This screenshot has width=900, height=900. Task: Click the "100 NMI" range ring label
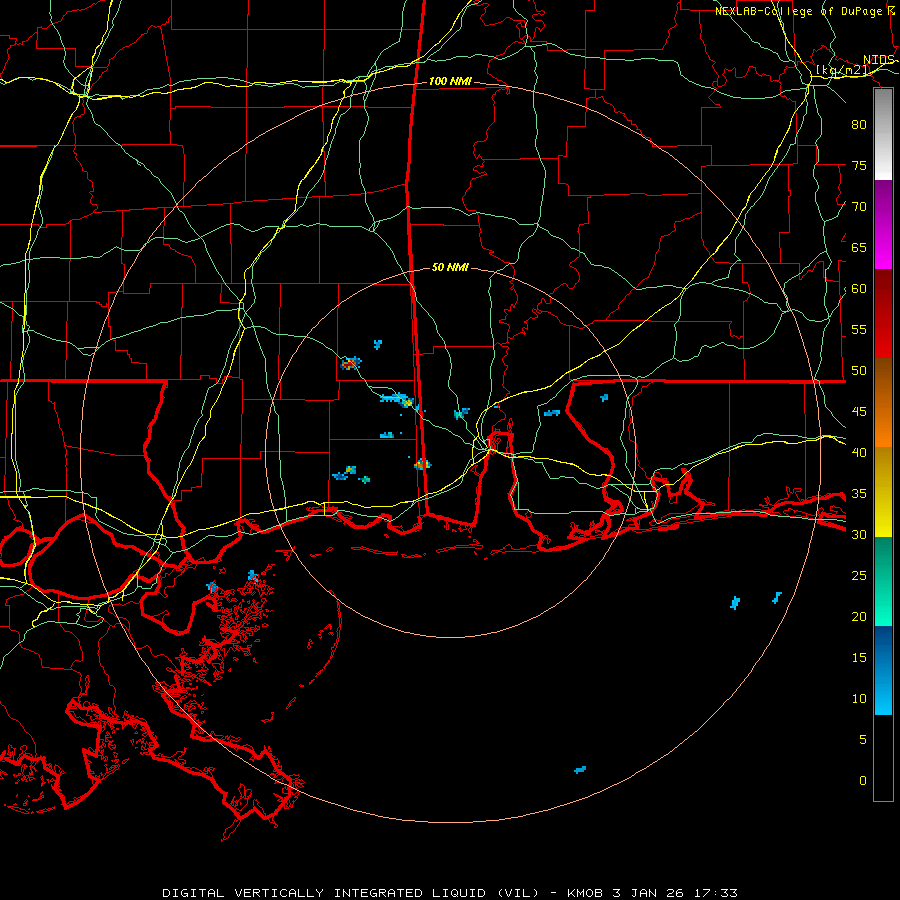[x=450, y=82]
